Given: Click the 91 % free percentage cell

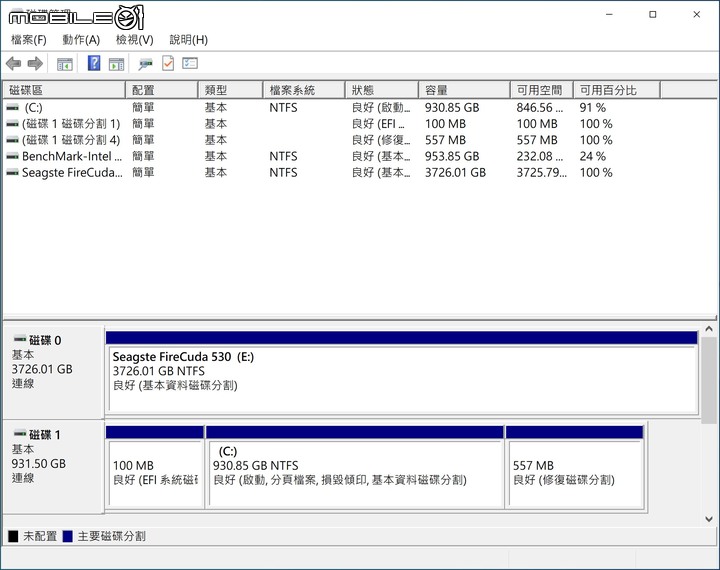Looking at the screenshot, I should (592, 108).
